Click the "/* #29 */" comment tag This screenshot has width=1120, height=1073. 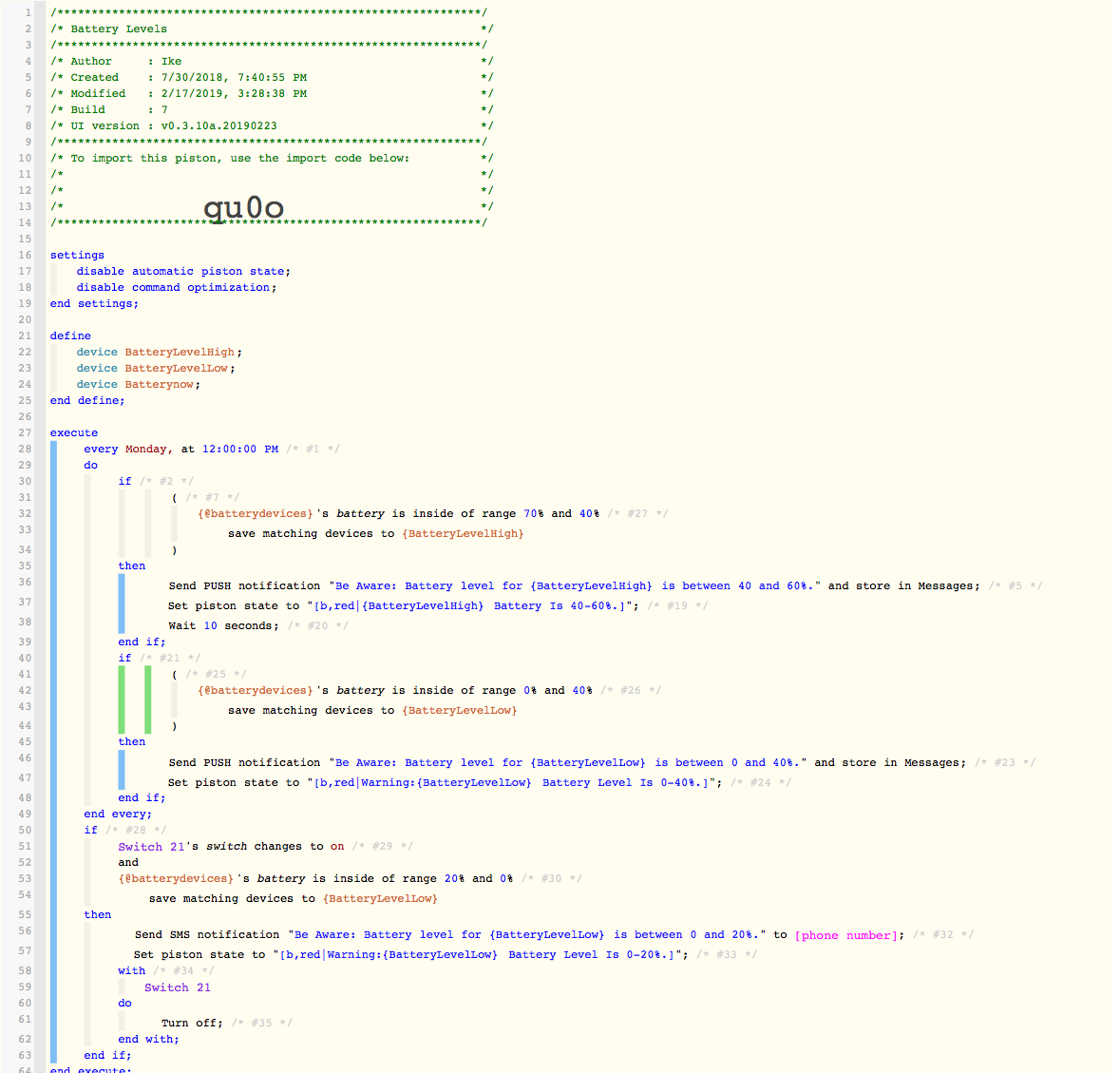[383, 847]
